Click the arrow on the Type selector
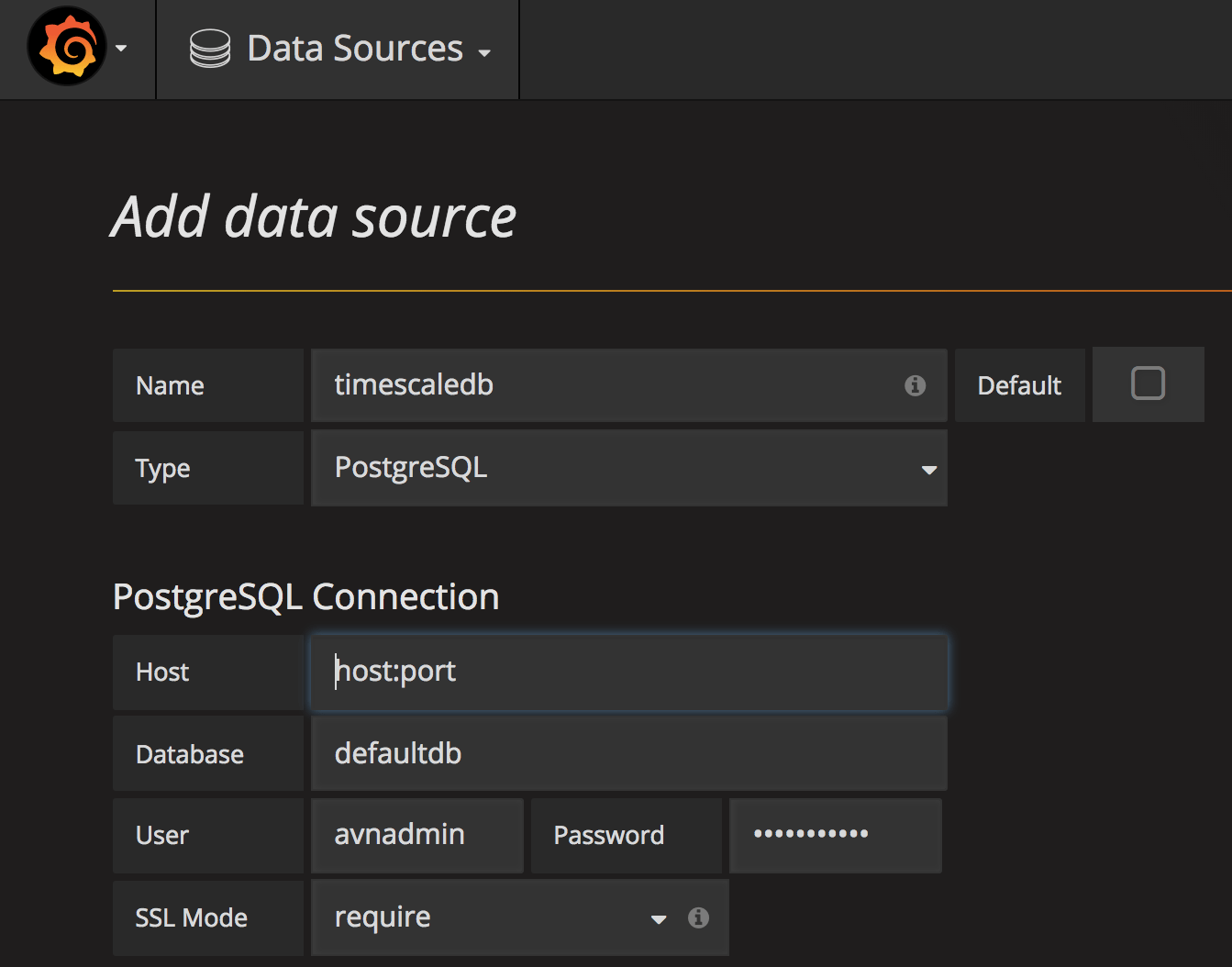This screenshot has width=1232, height=967. [x=928, y=470]
